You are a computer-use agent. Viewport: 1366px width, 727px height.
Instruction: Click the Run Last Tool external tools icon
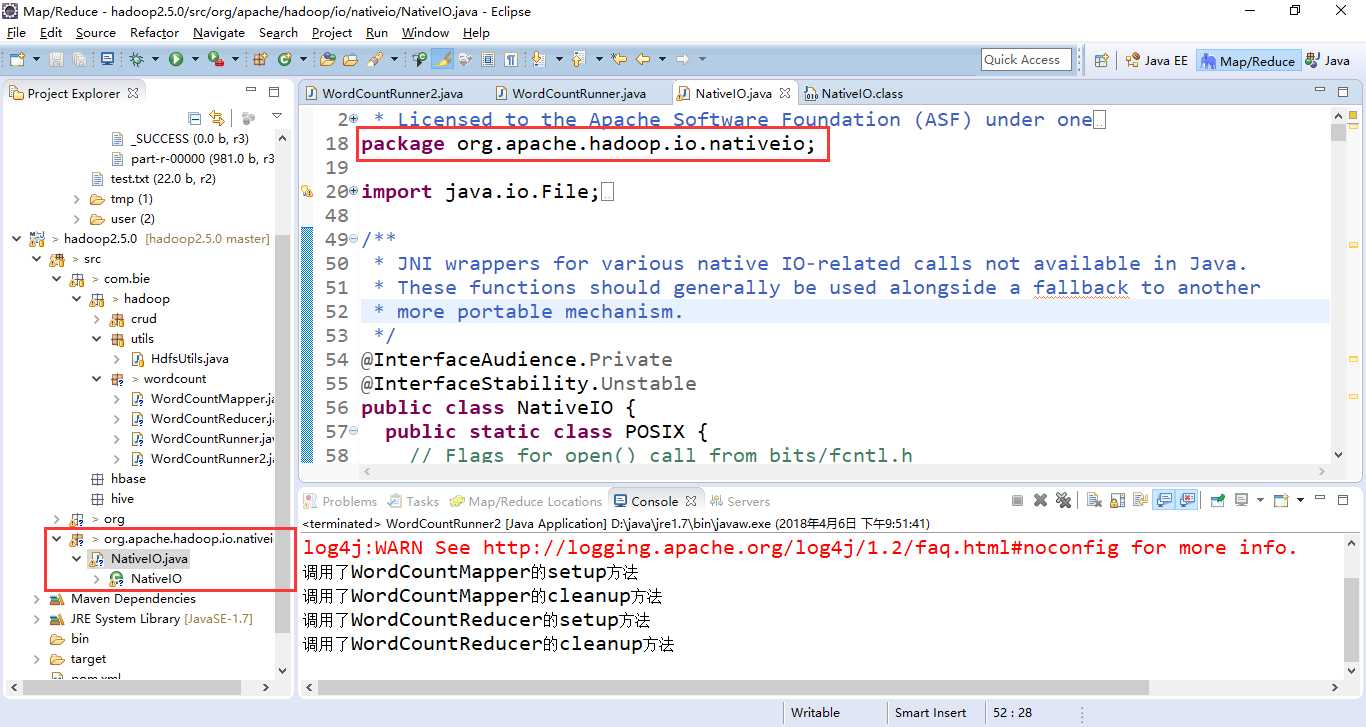coord(215,60)
